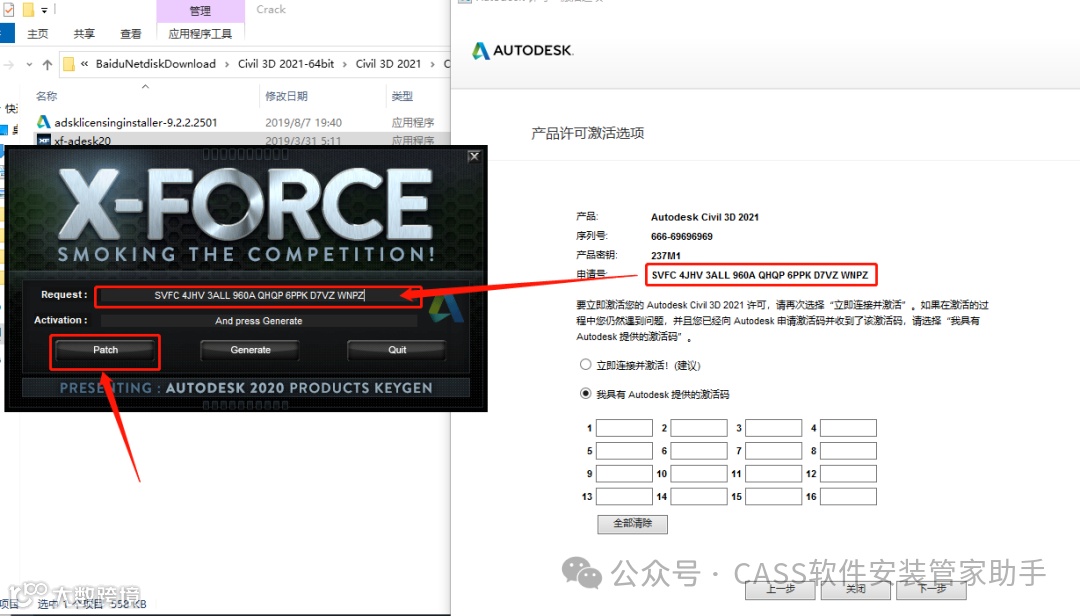Open the 查看 tab in File Explorer

pos(130,34)
